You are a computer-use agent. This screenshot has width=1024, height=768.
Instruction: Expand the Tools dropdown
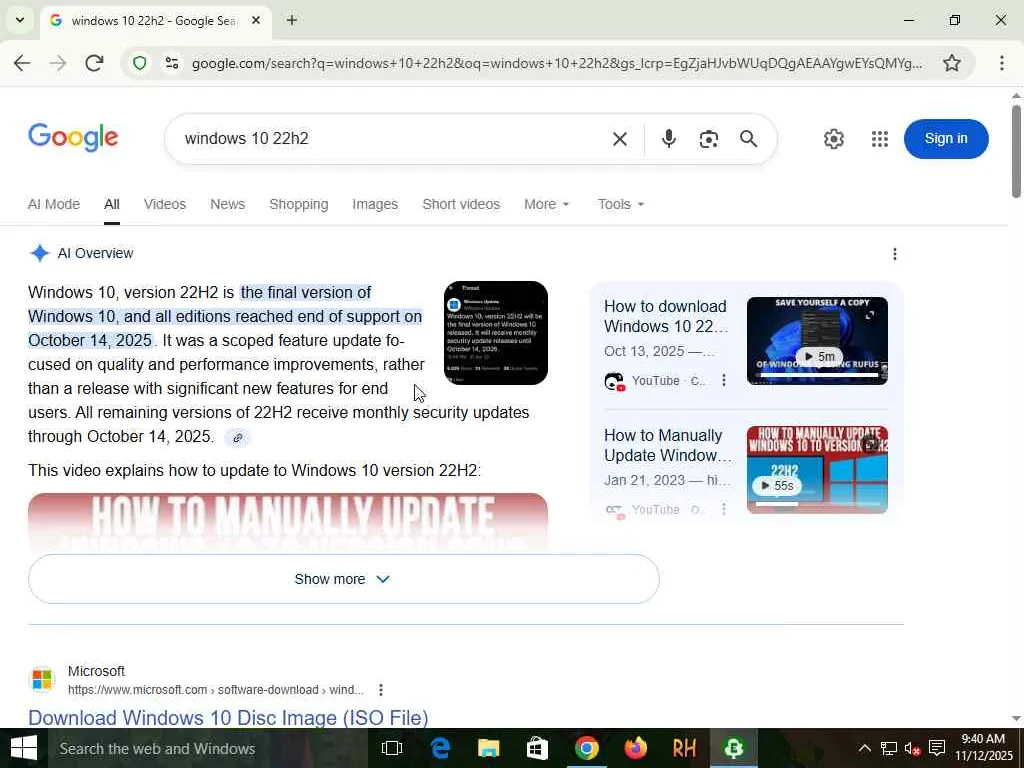click(x=620, y=204)
